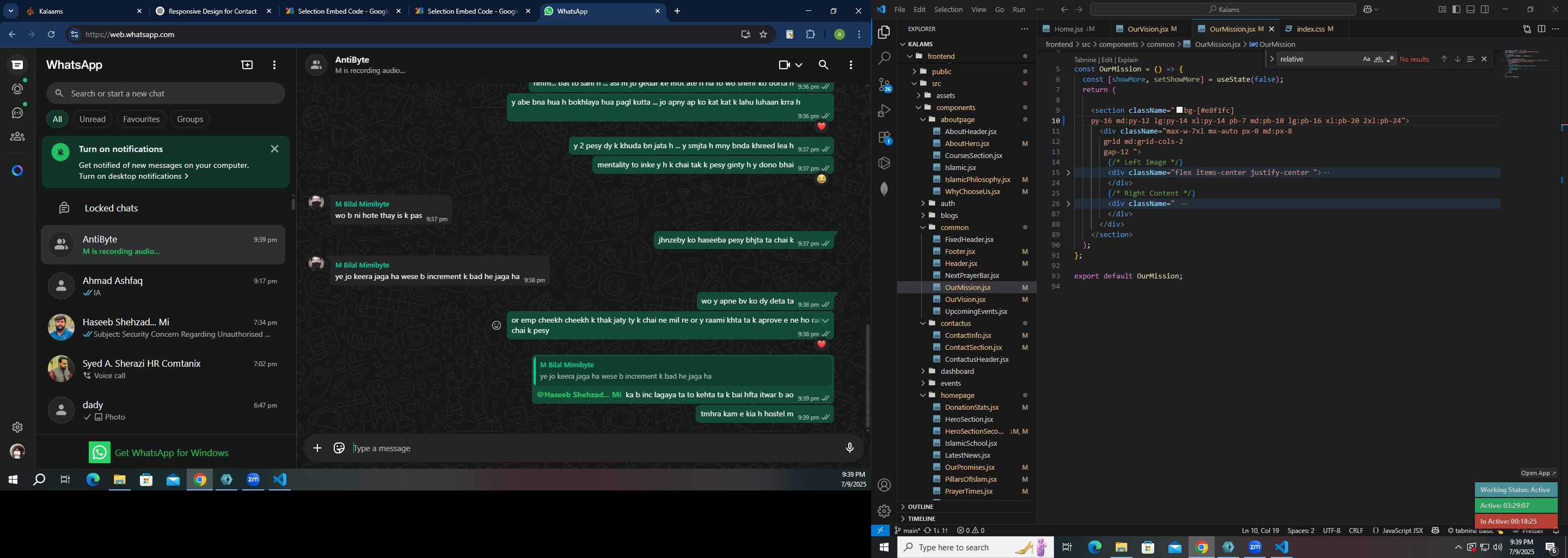Toggle VS Code secondary side bar

[x=1485, y=9]
